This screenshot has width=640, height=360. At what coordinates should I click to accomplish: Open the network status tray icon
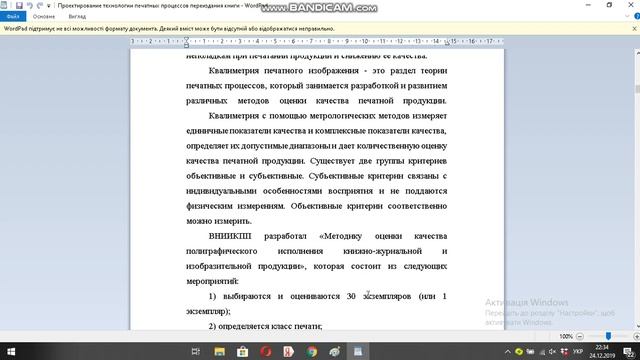click(x=542, y=351)
